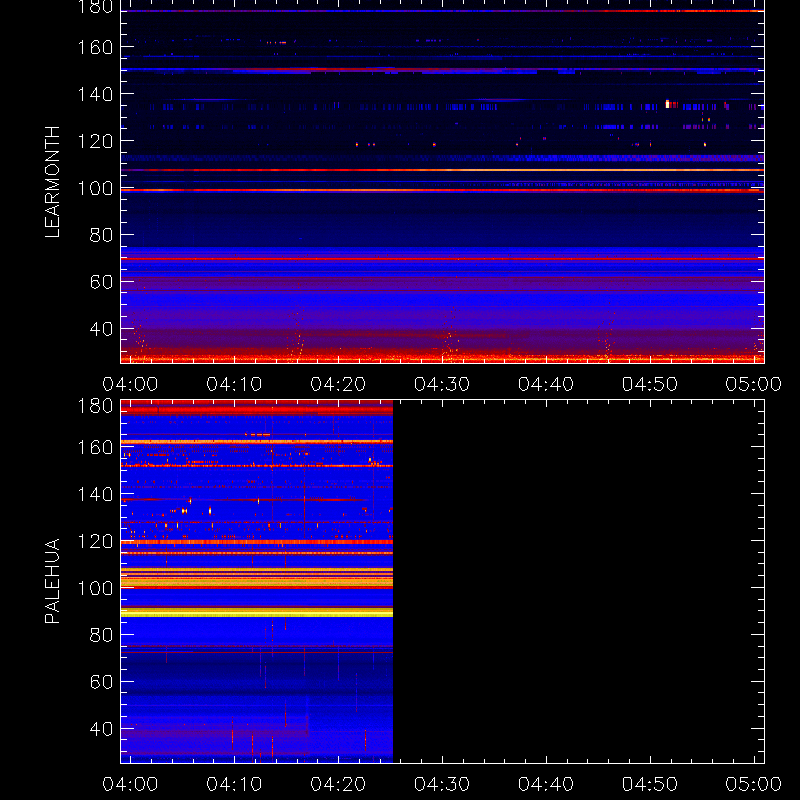
Task: Click the 100 tick label on the Palehua plot
Action: [95, 588]
